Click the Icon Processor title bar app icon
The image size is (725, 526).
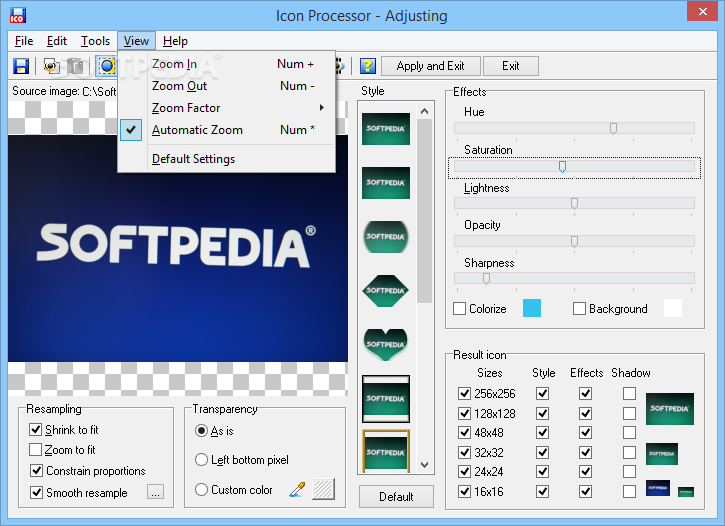pyautogui.click(x=18, y=15)
